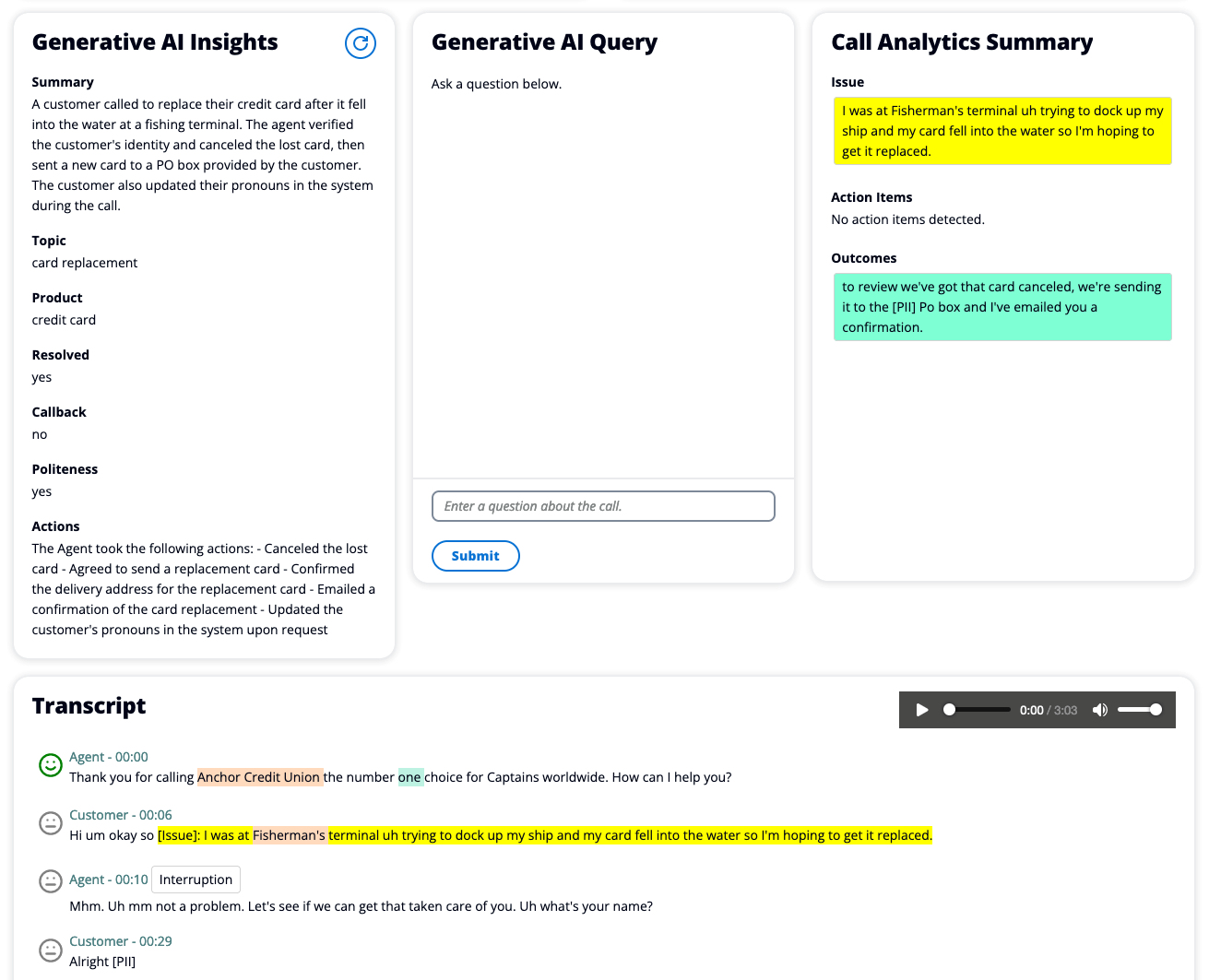Click the happy sentiment icon at 00:00

point(51,764)
